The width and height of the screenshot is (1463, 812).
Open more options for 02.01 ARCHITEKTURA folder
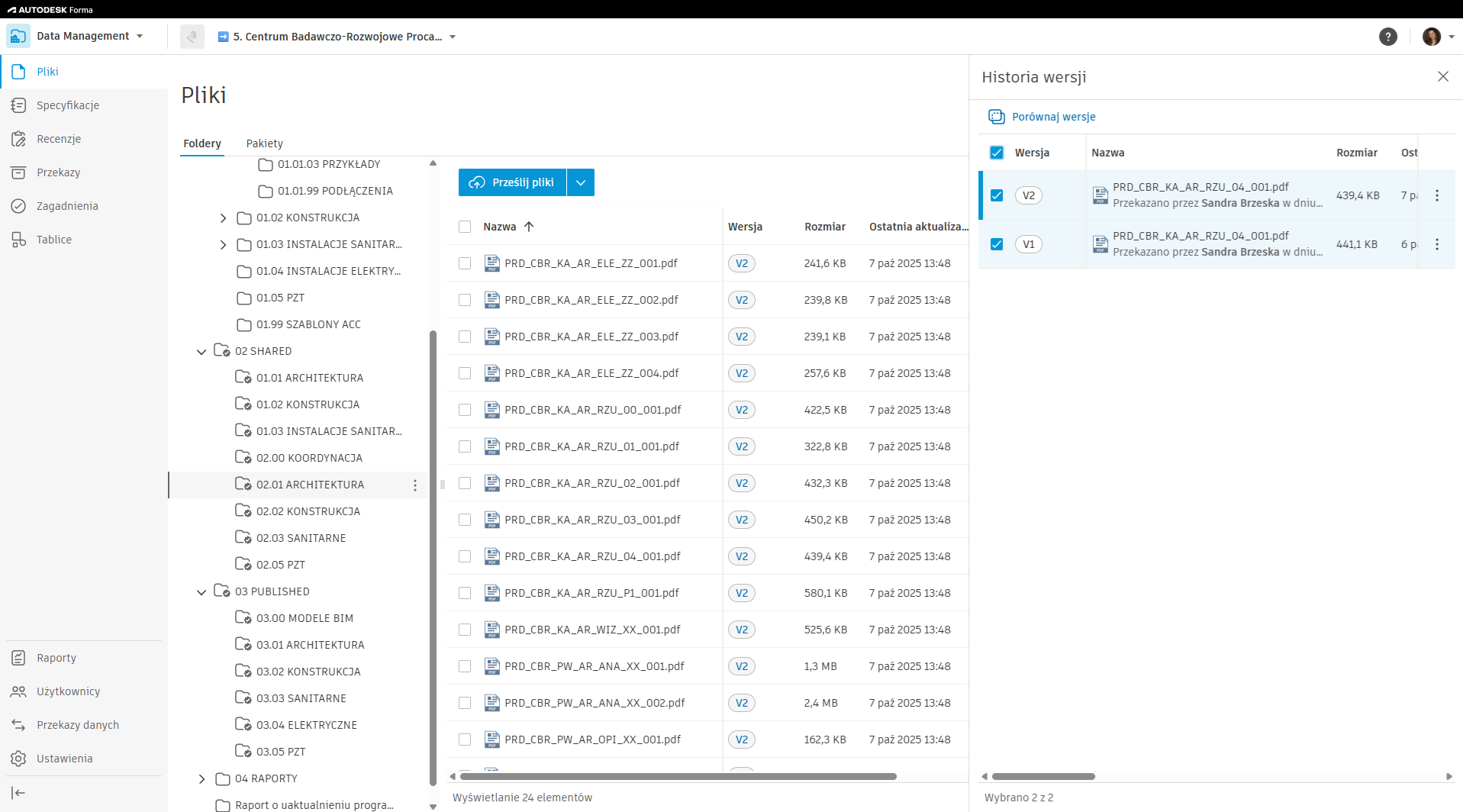(x=415, y=485)
